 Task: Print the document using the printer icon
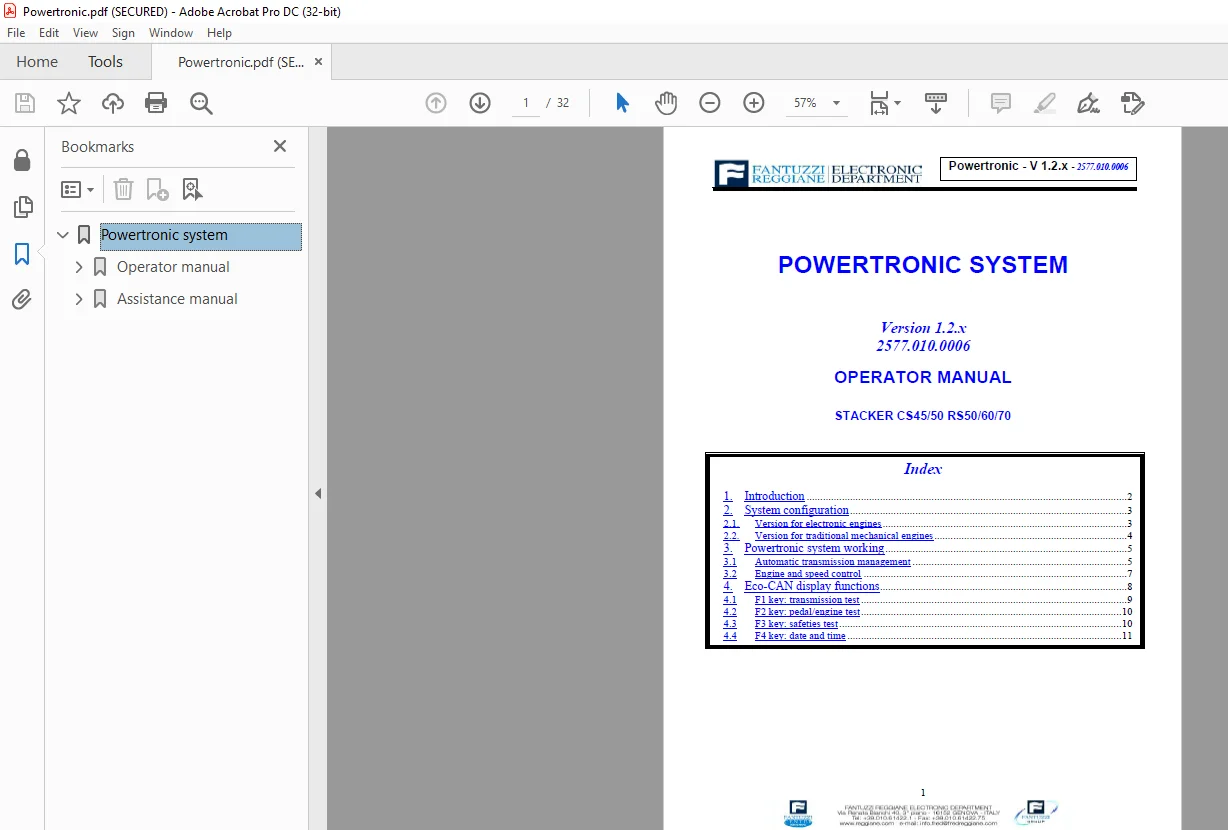[156, 103]
